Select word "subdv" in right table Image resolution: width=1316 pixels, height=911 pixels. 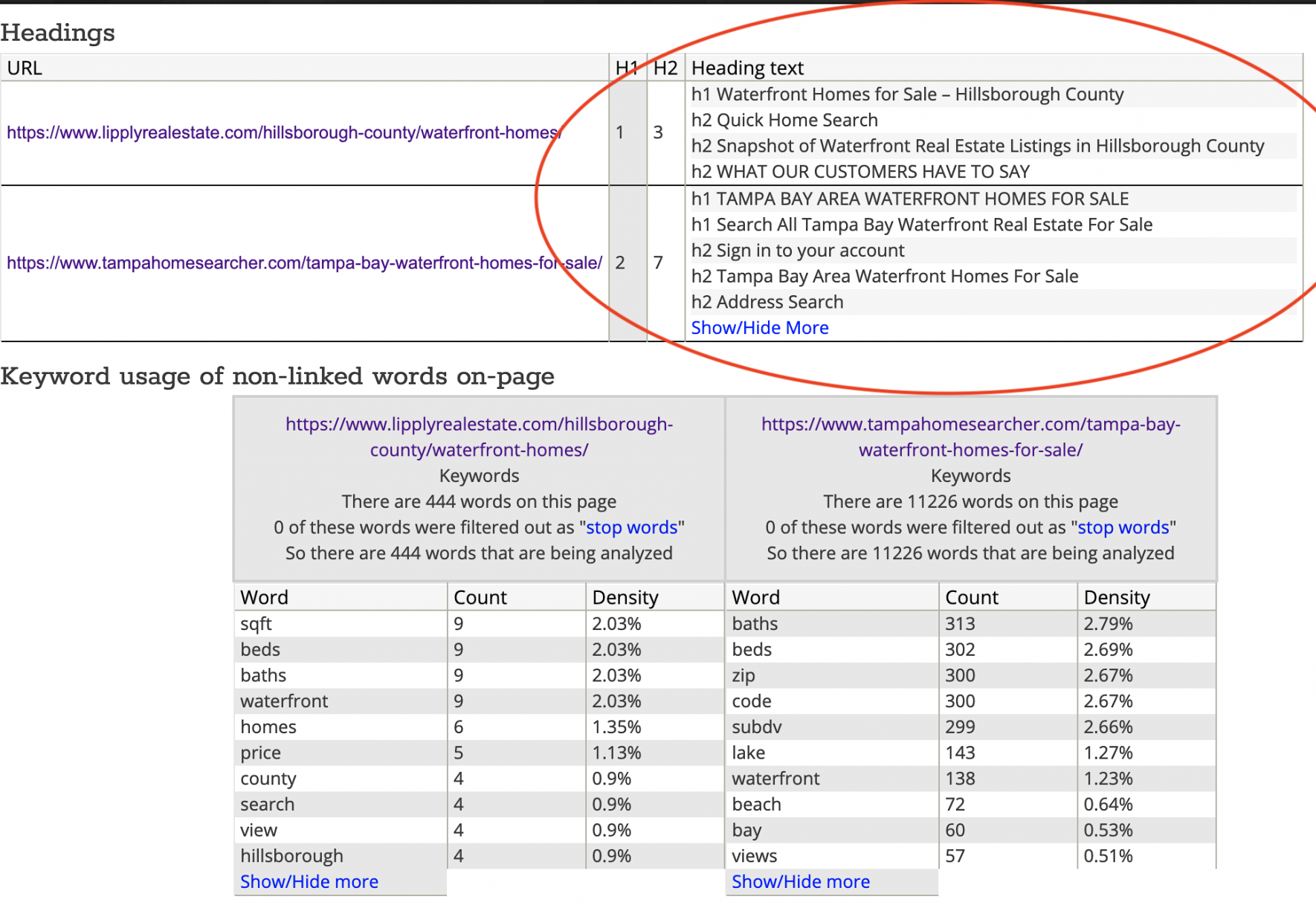[x=757, y=727]
